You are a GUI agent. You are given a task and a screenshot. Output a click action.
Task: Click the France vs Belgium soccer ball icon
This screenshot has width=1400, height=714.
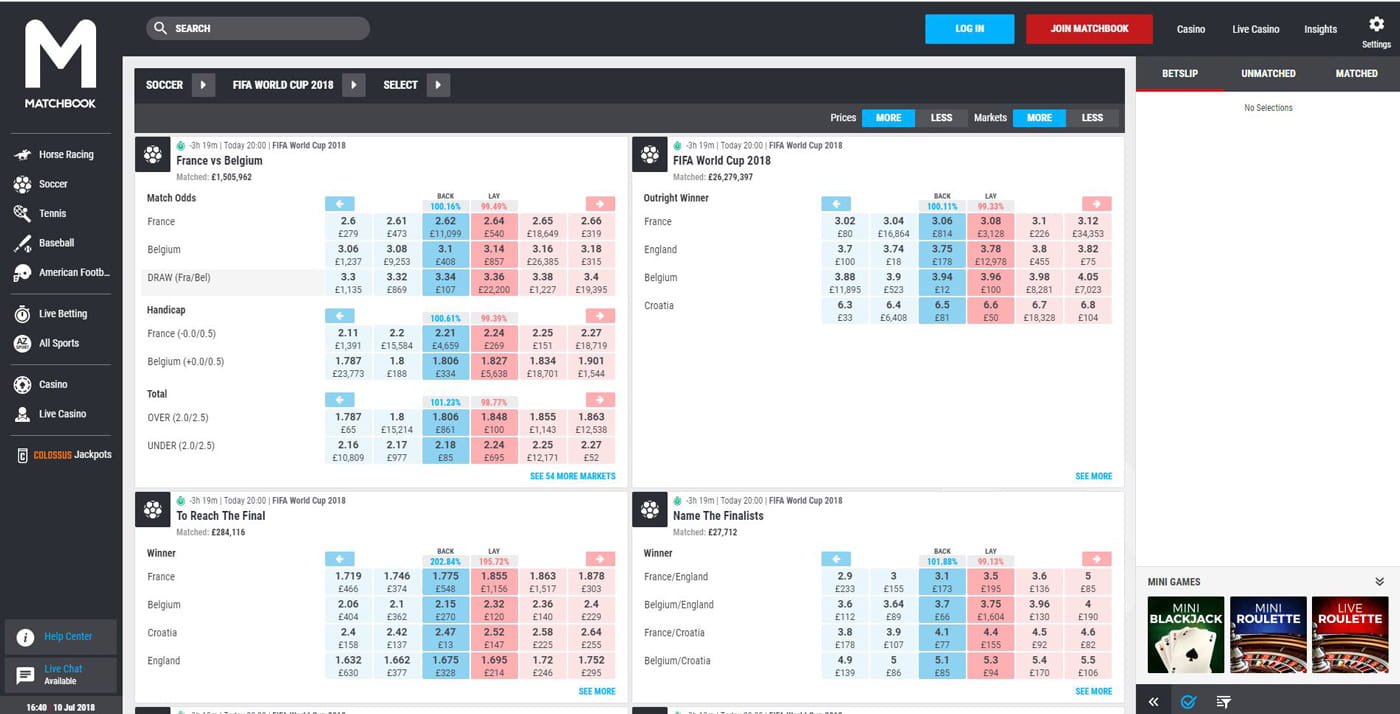pyautogui.click(x=153, y=155)
